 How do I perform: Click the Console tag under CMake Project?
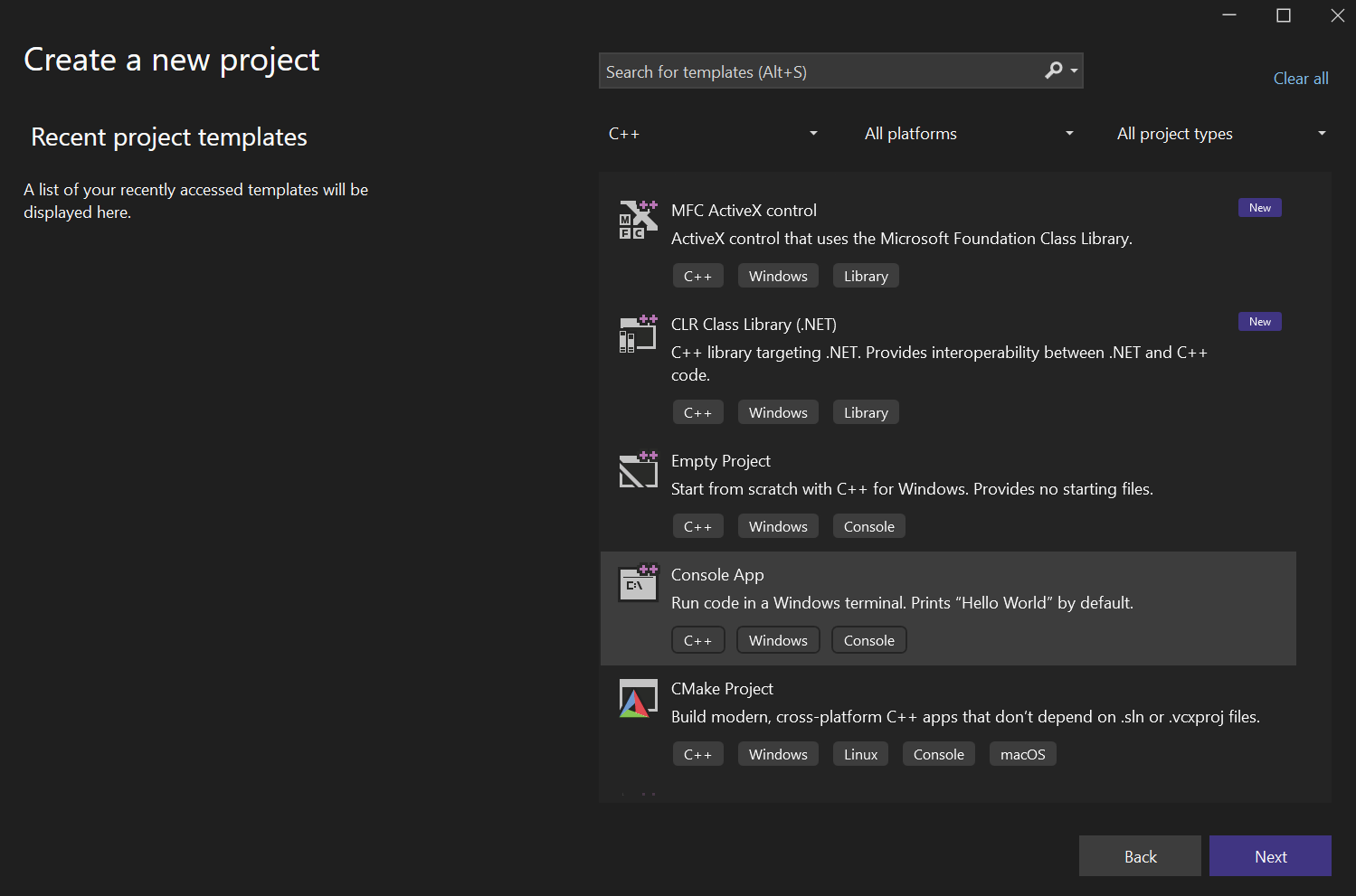point(938,754)
